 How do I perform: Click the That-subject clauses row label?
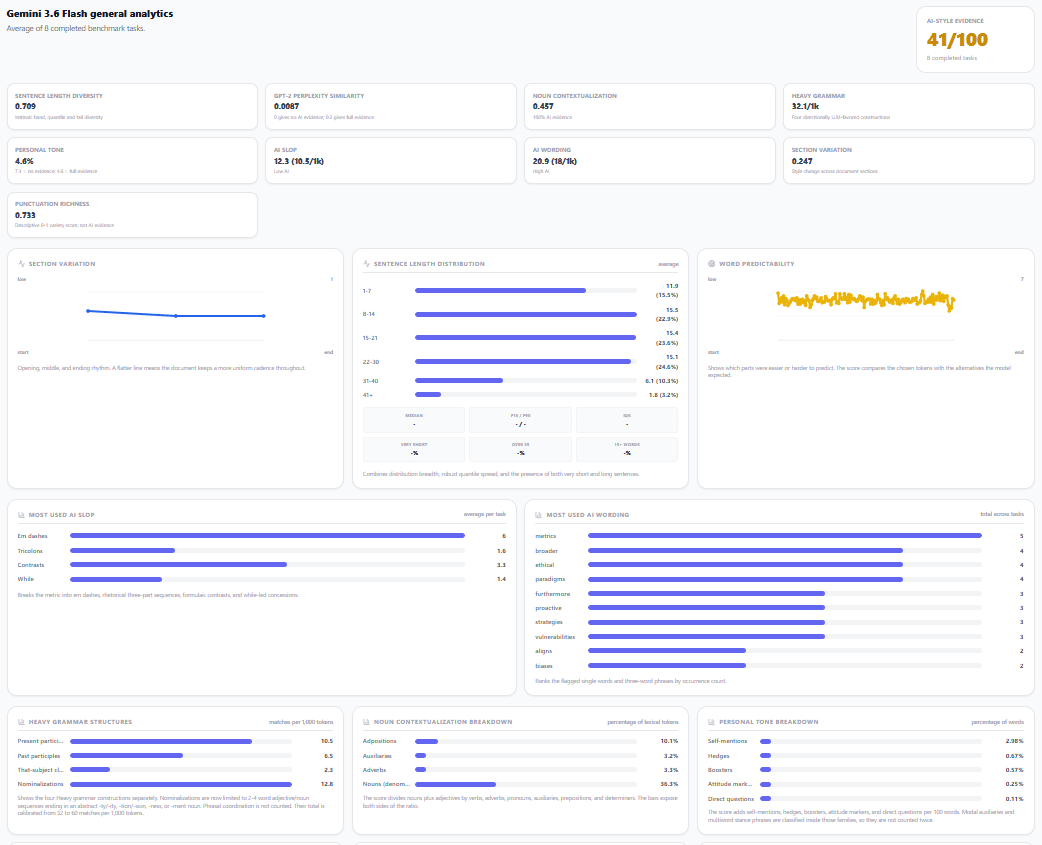click(41, 770)
